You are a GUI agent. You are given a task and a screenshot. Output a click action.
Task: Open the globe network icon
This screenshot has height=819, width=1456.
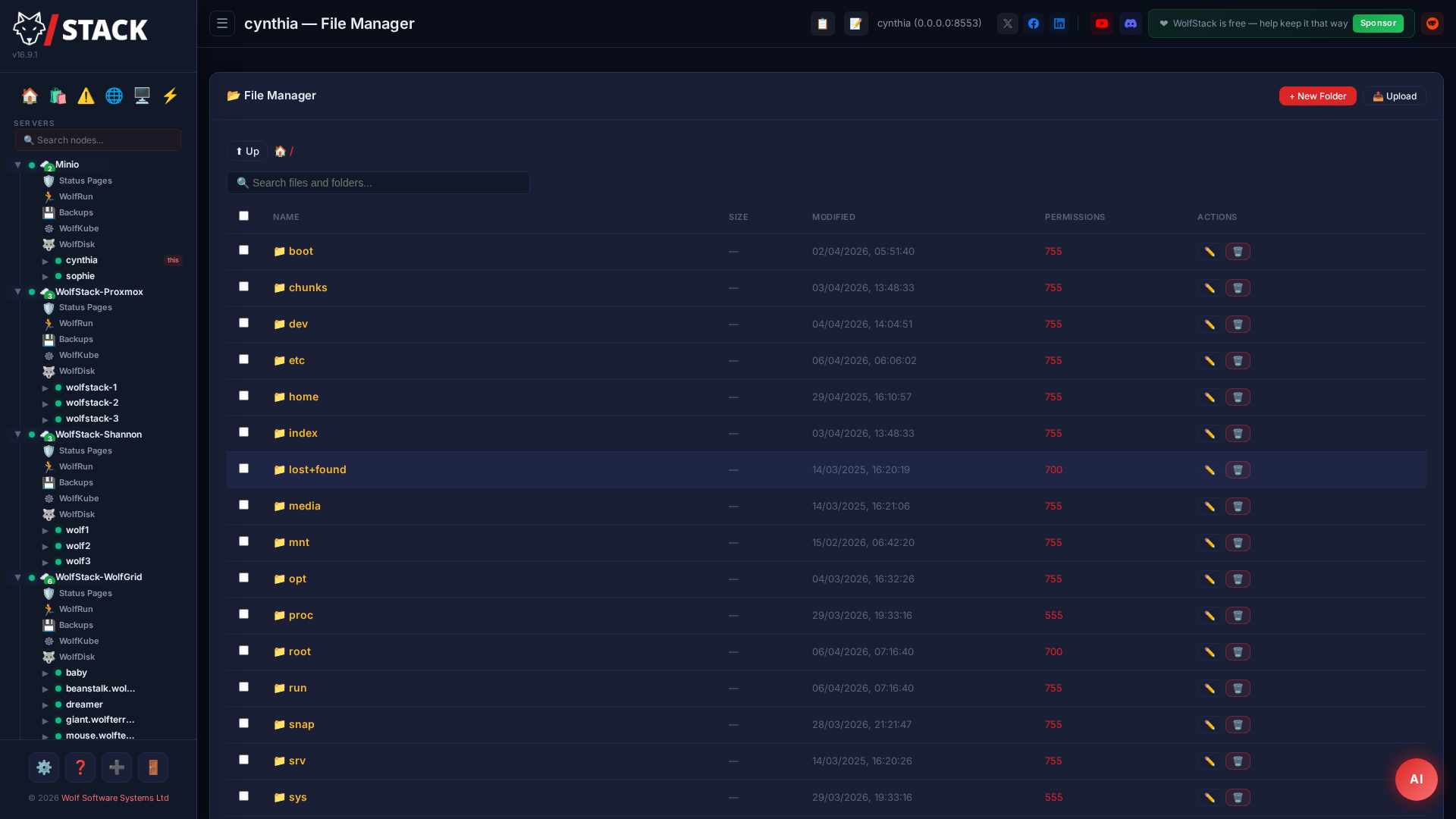point(114,96)
